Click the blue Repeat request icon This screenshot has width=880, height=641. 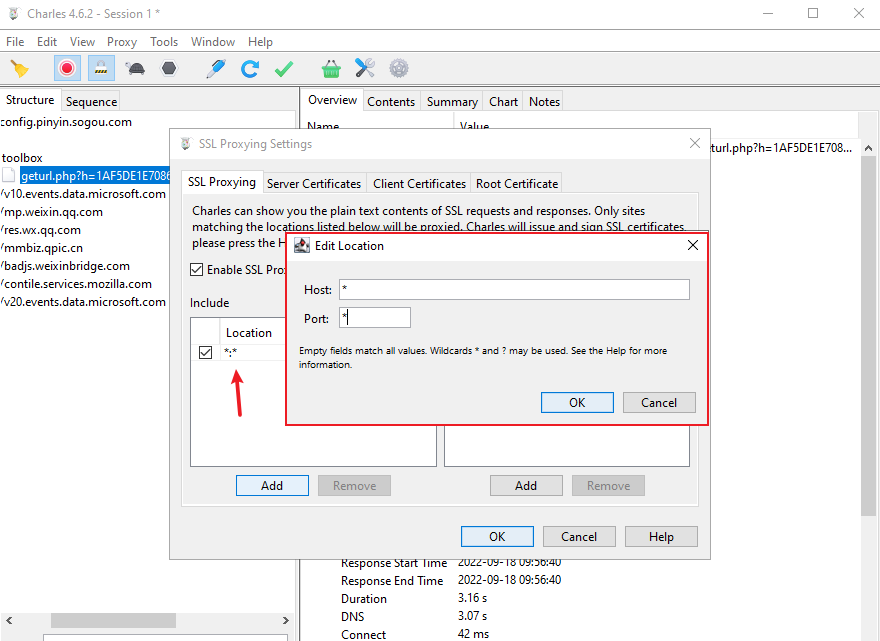click(x=250, y=68)
